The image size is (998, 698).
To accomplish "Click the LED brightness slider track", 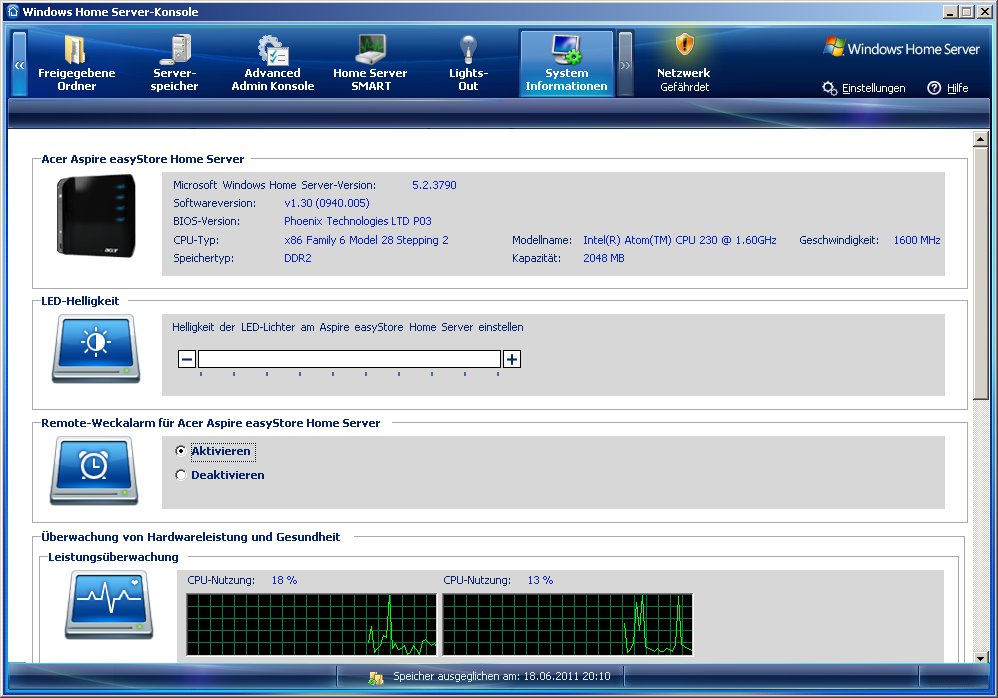I will pyautogui.click(x=349, y=359).
